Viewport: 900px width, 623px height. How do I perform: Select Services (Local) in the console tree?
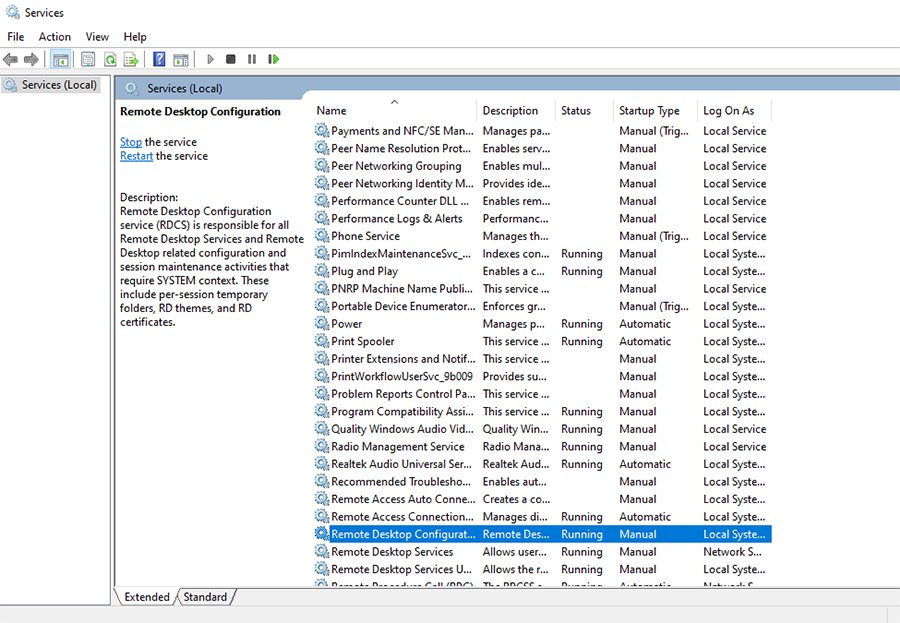tap(59, 85)
